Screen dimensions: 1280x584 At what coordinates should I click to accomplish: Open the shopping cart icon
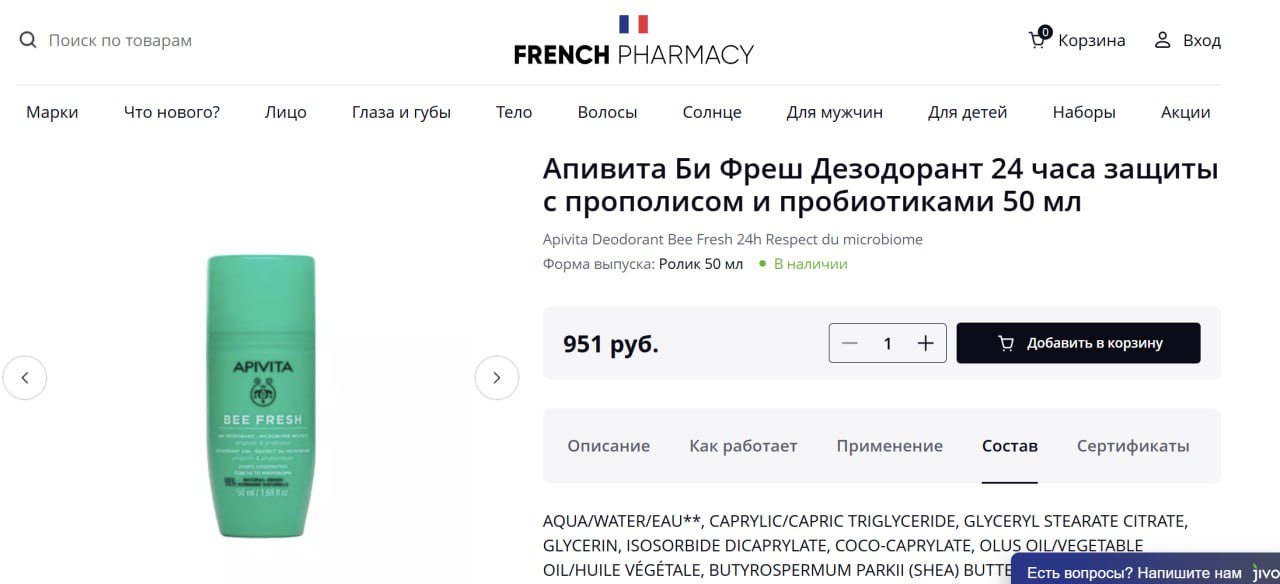(x=1039, y=39)
